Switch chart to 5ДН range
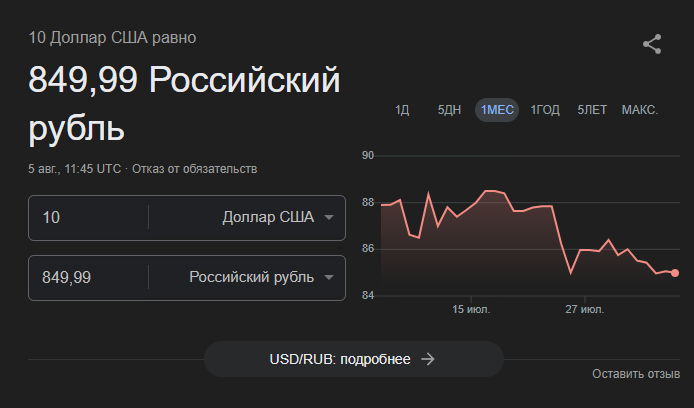The height and width of the screenshot is (408, 694). tap(449, 110)
